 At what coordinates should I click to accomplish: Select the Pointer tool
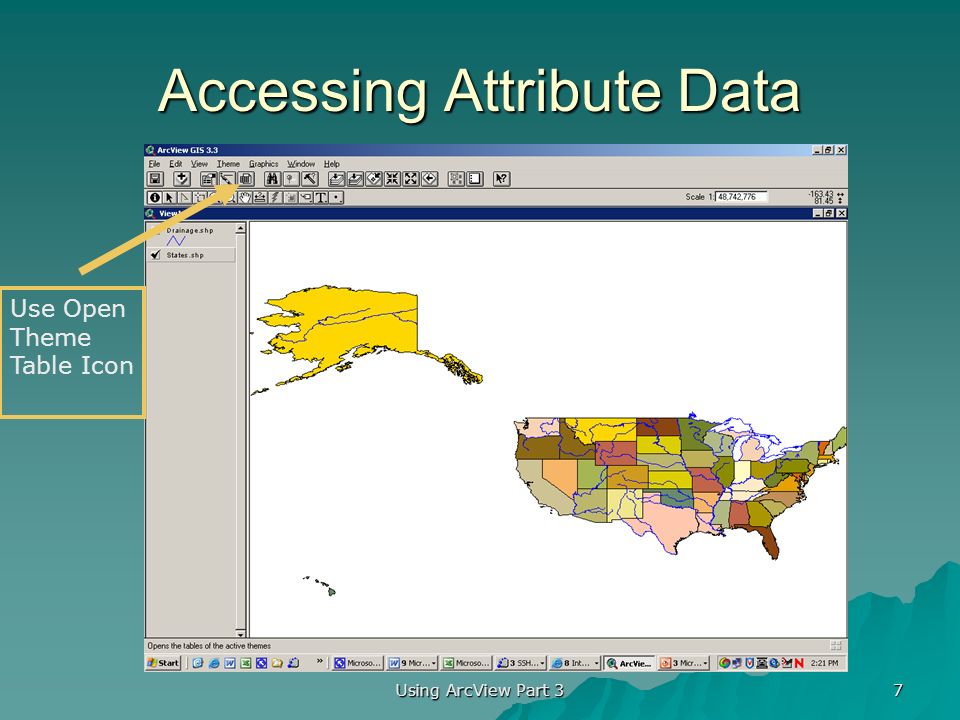[170, 197]
